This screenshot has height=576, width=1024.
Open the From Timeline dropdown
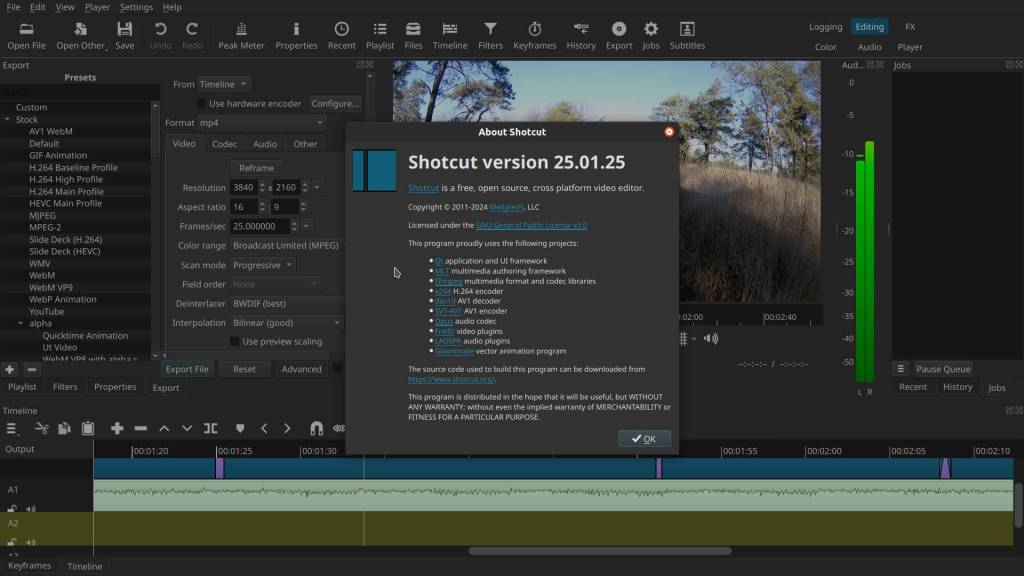[223, 84]
